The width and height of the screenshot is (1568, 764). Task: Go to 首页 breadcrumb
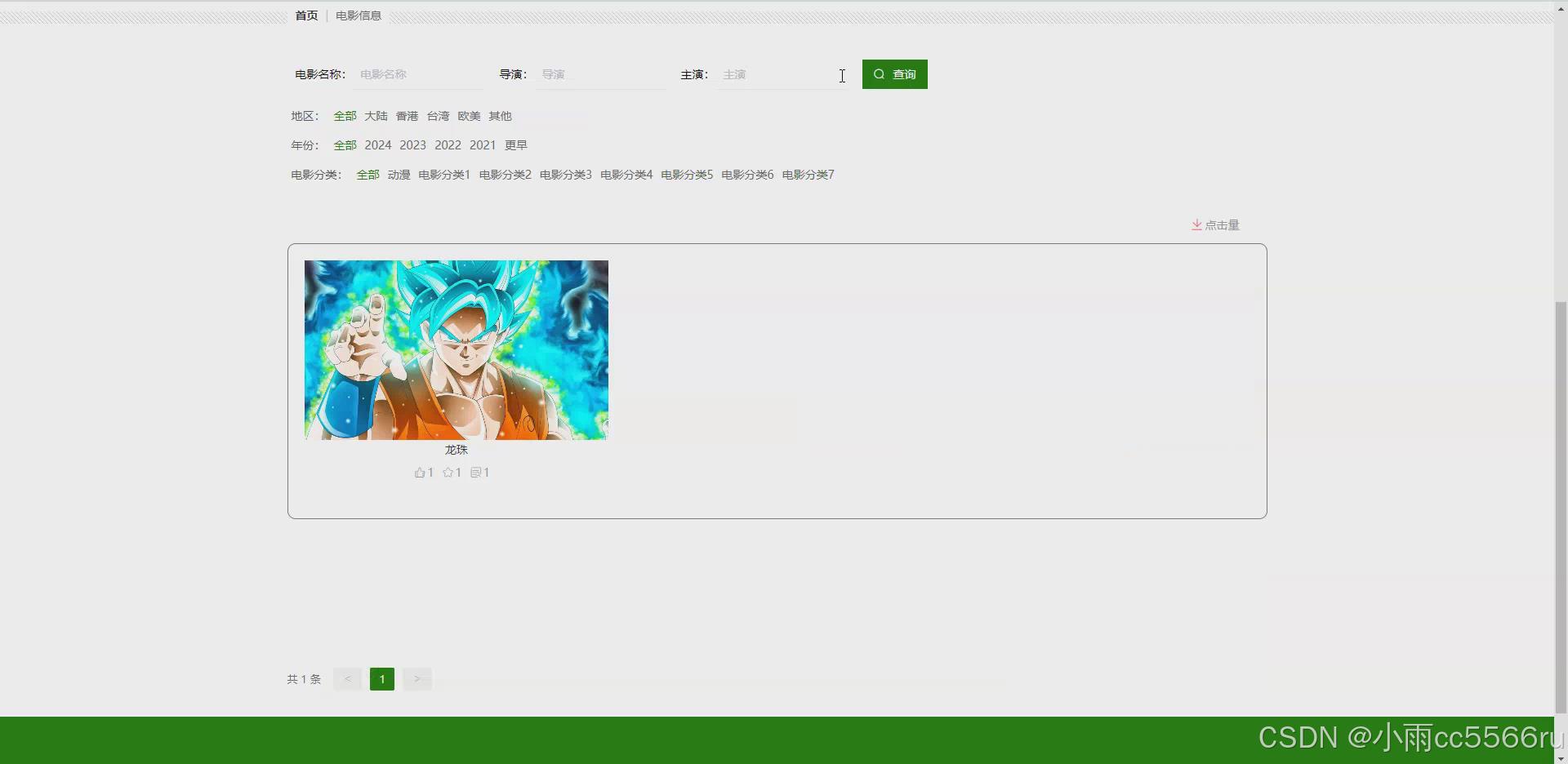[x=306, y=16]
